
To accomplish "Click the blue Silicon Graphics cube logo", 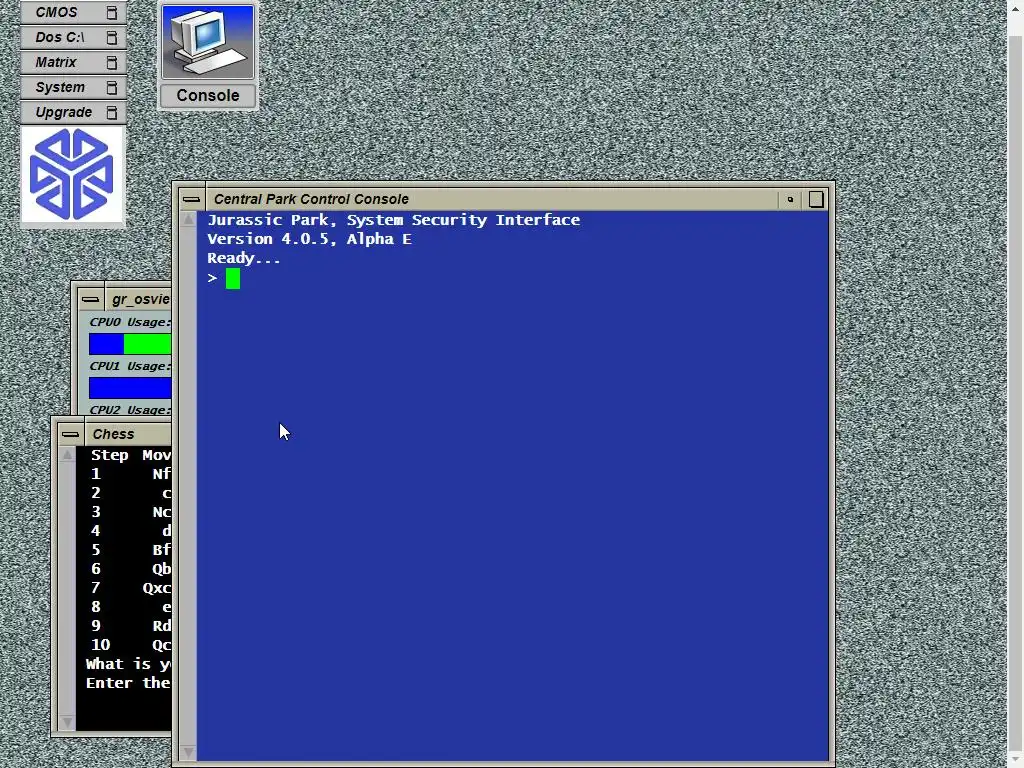I will pyautogui.click(x=72, y=174).
